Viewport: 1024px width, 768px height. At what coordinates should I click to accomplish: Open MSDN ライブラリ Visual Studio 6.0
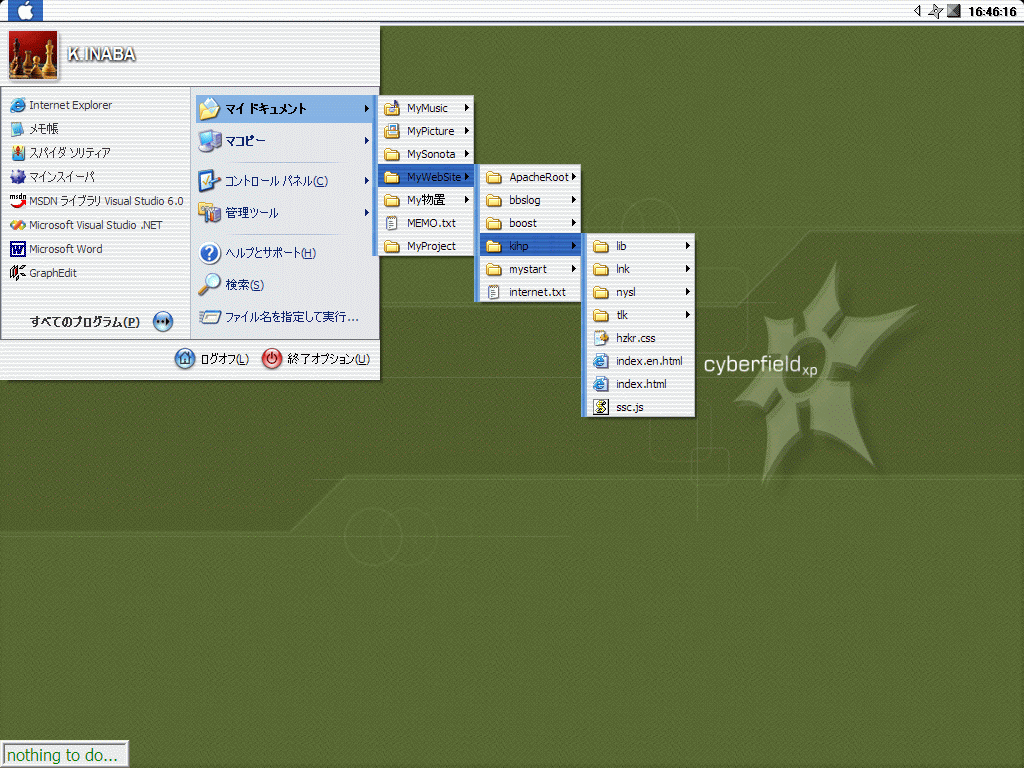pyautogui.click(x=97, y=201)
